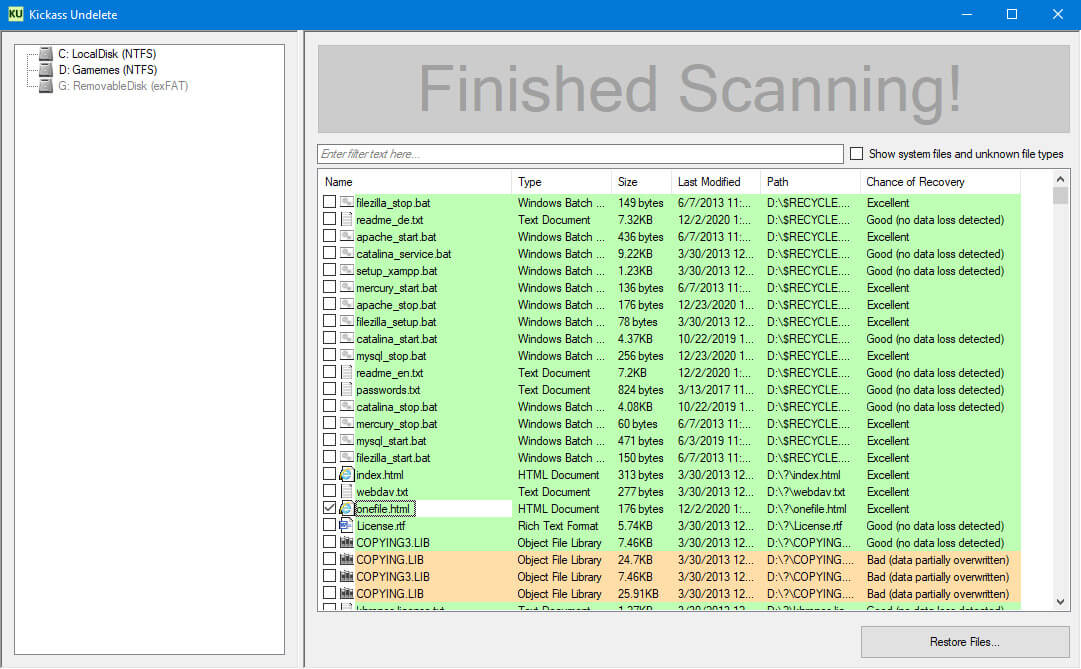Close the Kickass Undelete window
1081x669 pixels.
(x=1057, y=14)
